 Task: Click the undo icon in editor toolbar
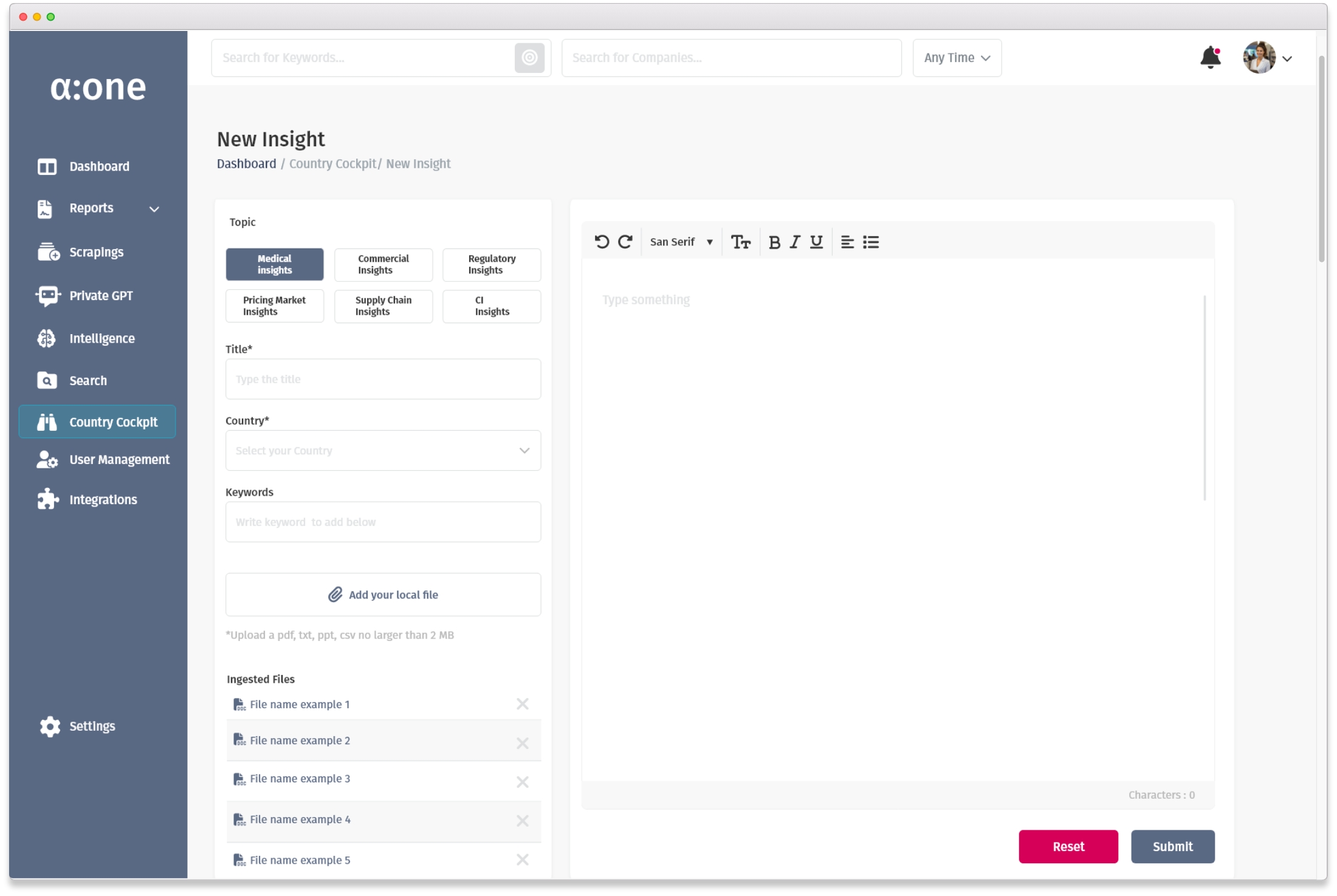tap(601, 242)
